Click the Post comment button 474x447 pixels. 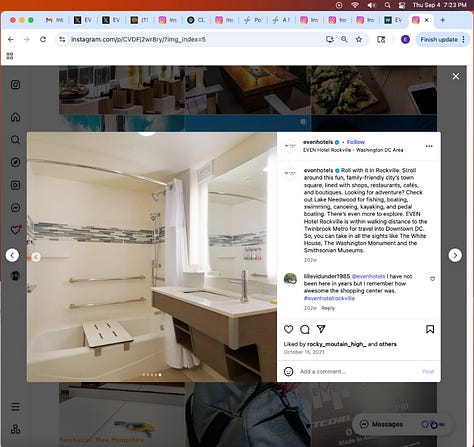(x=428, y=371)
